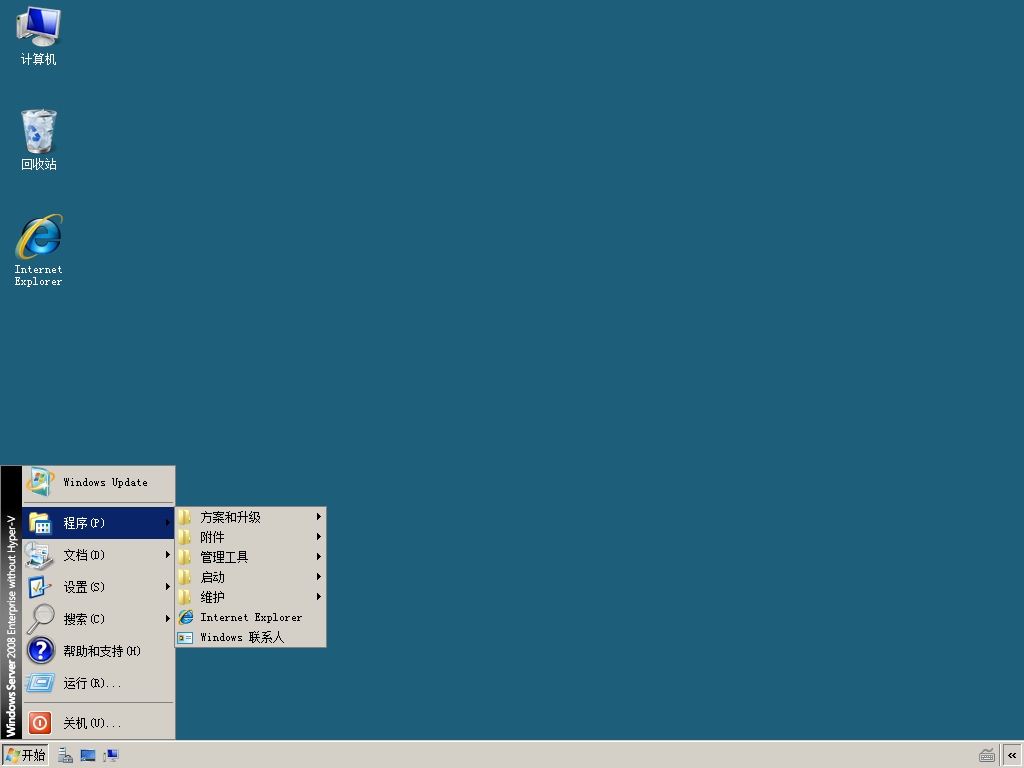Viewport: 1024px width, 768px height.
Task: Expand the 维护 maintenance folder
Action: pyautogui.click(x=251, y=597)
